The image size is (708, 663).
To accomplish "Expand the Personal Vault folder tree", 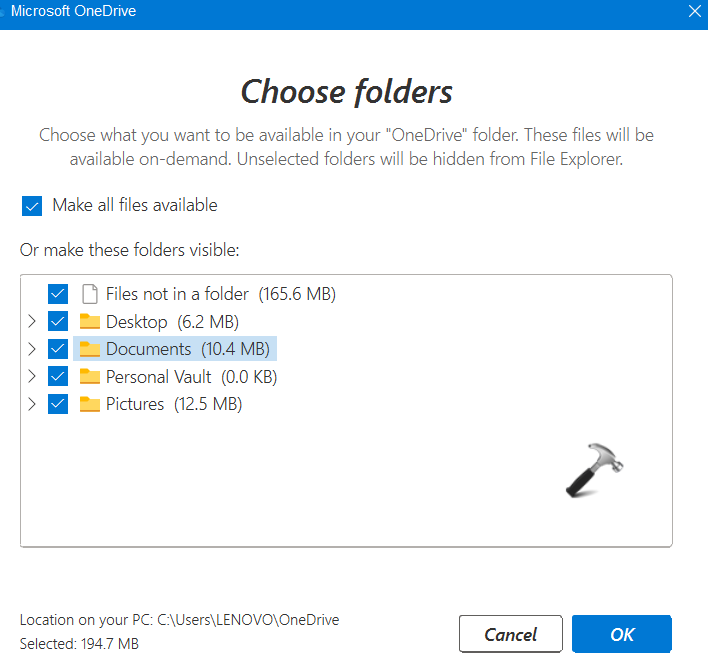I will [32, 377].
